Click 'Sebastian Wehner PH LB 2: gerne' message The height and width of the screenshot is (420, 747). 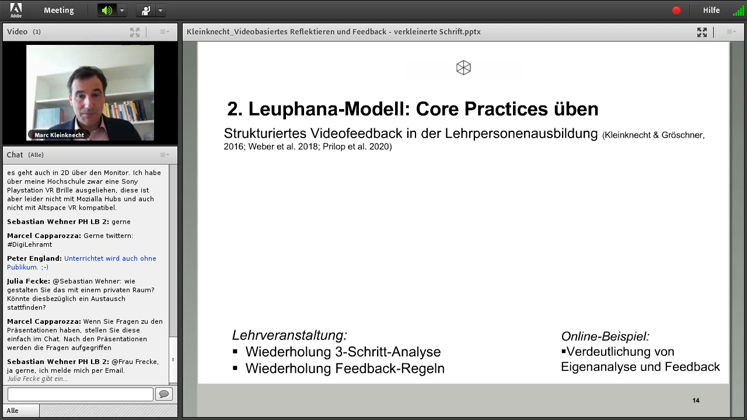point(69,221)
